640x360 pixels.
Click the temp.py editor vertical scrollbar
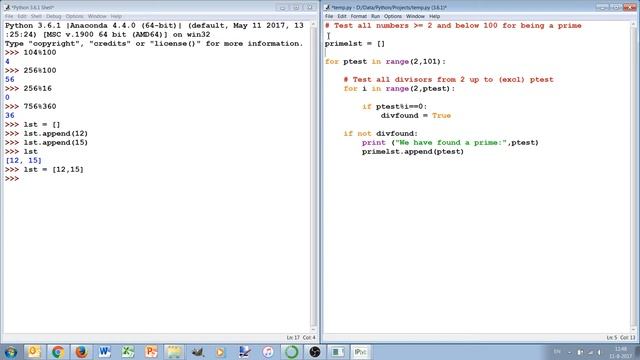point(633,177)
